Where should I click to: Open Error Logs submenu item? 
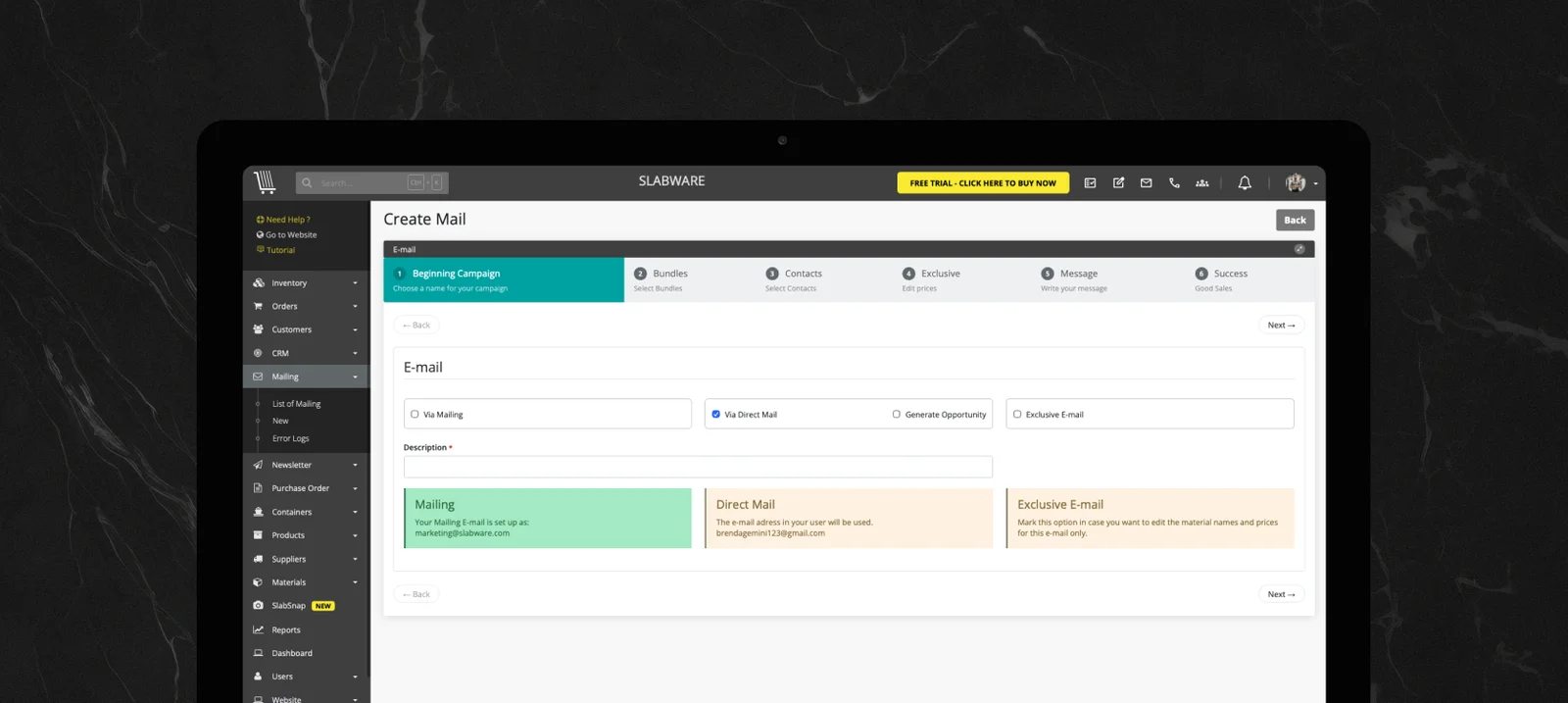(x=290, y=438)
